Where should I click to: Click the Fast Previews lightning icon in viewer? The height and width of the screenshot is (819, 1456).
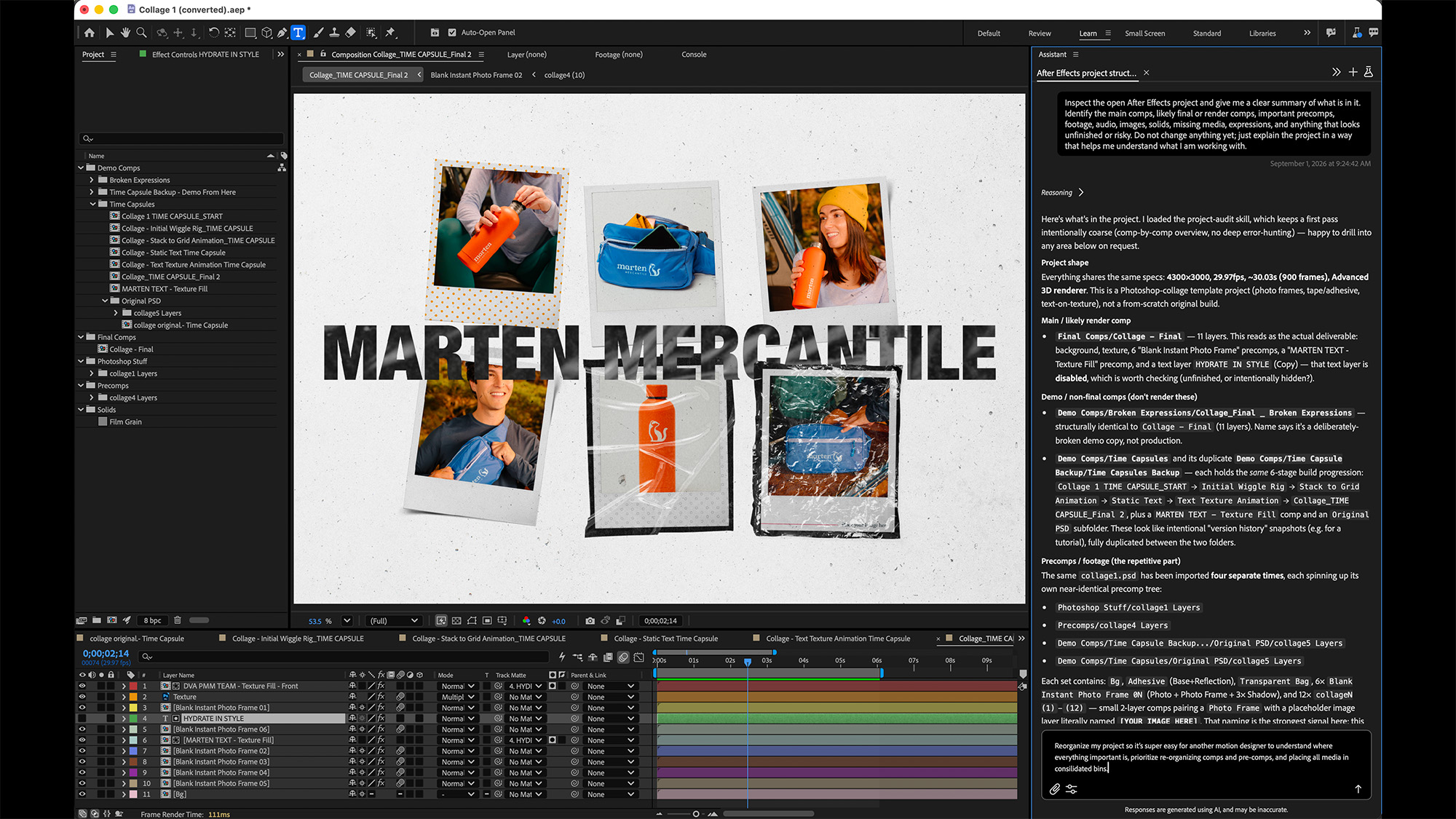(x=441, y=621)
